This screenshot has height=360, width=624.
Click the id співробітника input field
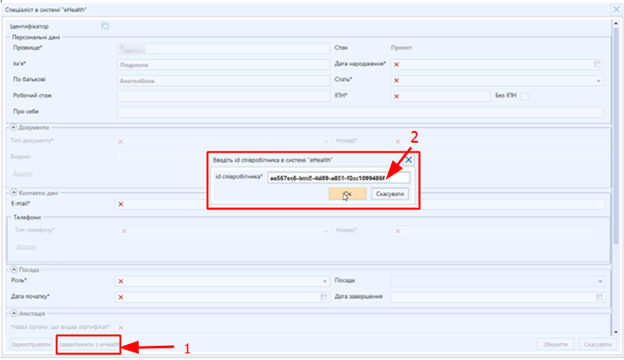click(339, 178)
